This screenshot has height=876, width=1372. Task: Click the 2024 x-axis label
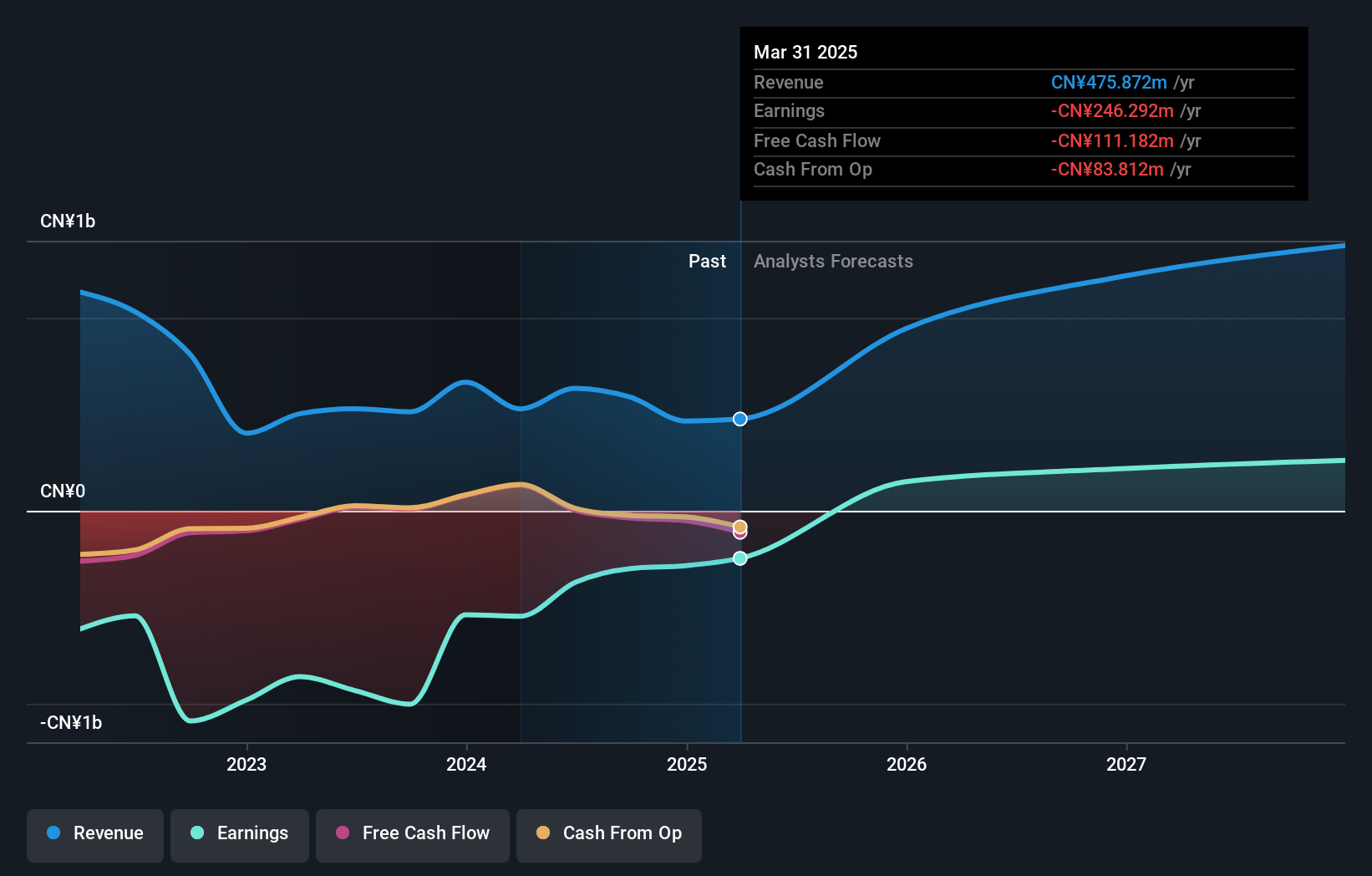[466, 764]
